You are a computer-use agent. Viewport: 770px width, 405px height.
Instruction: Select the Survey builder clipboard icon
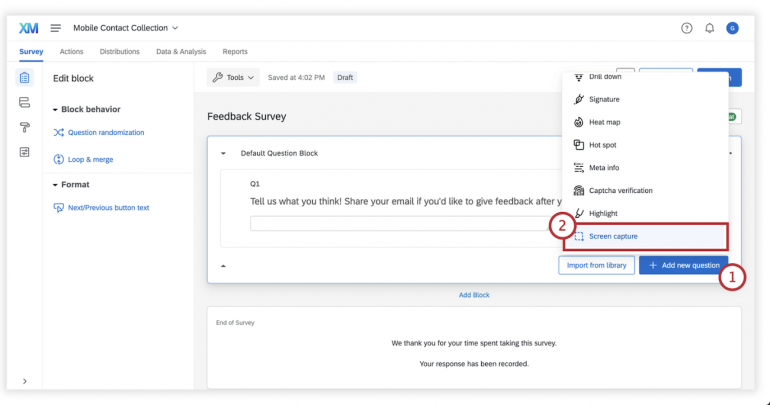click(24, 78)
